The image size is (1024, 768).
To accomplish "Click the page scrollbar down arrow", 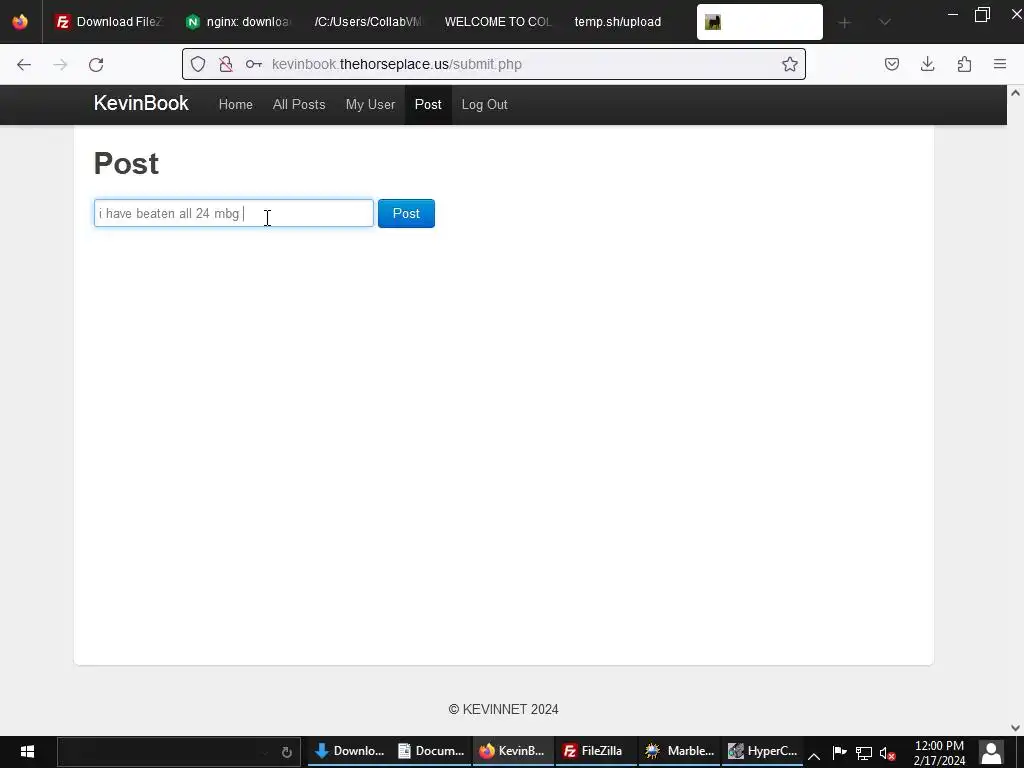I will click(1016, 728).
